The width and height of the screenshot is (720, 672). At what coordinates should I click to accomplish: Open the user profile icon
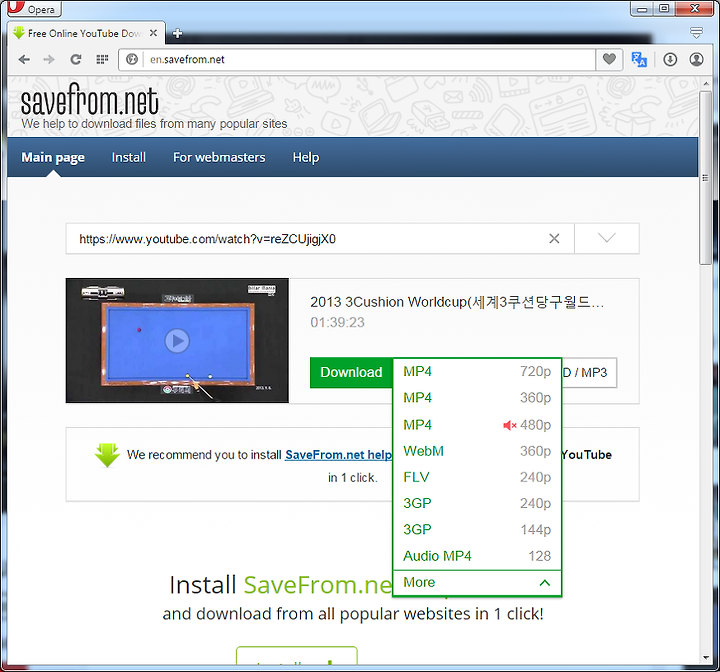pos(696,59)
